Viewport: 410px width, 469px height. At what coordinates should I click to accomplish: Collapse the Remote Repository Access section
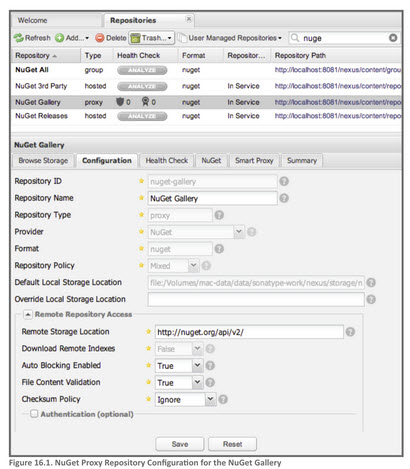tap(28, 314)
